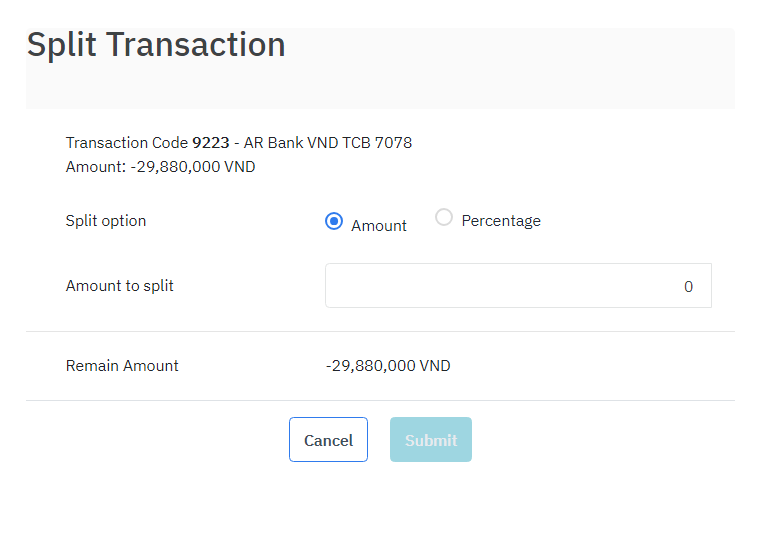Click the AR Bank VND TCB 7078 text
Viewport: 761px width, 539px height.
pos(328,143)
